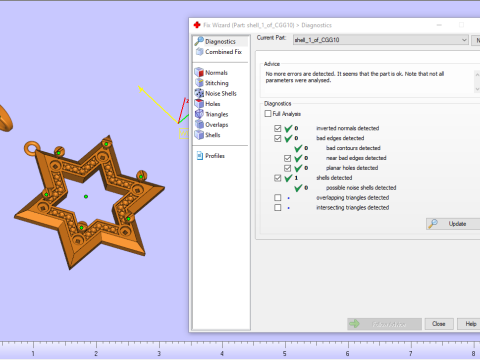Click the Help button
This screenshot has height=360, width=480.
coord(469,324)
